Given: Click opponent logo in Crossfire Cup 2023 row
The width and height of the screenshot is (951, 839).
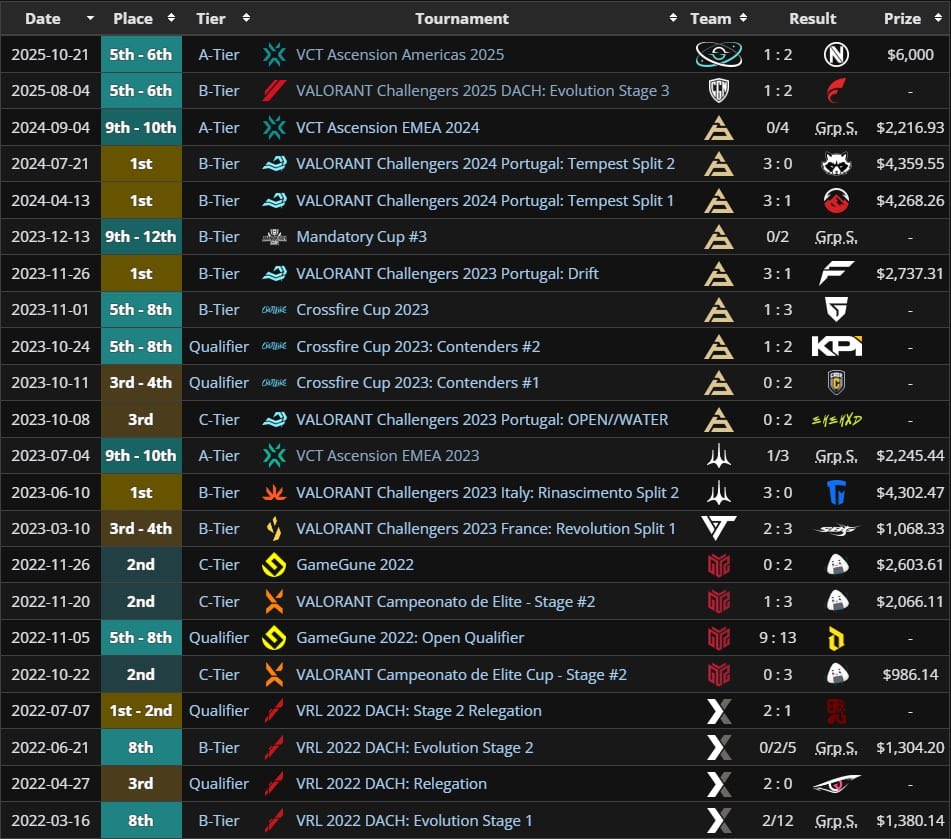Looking at the screenshot, I should coord(836,309).
